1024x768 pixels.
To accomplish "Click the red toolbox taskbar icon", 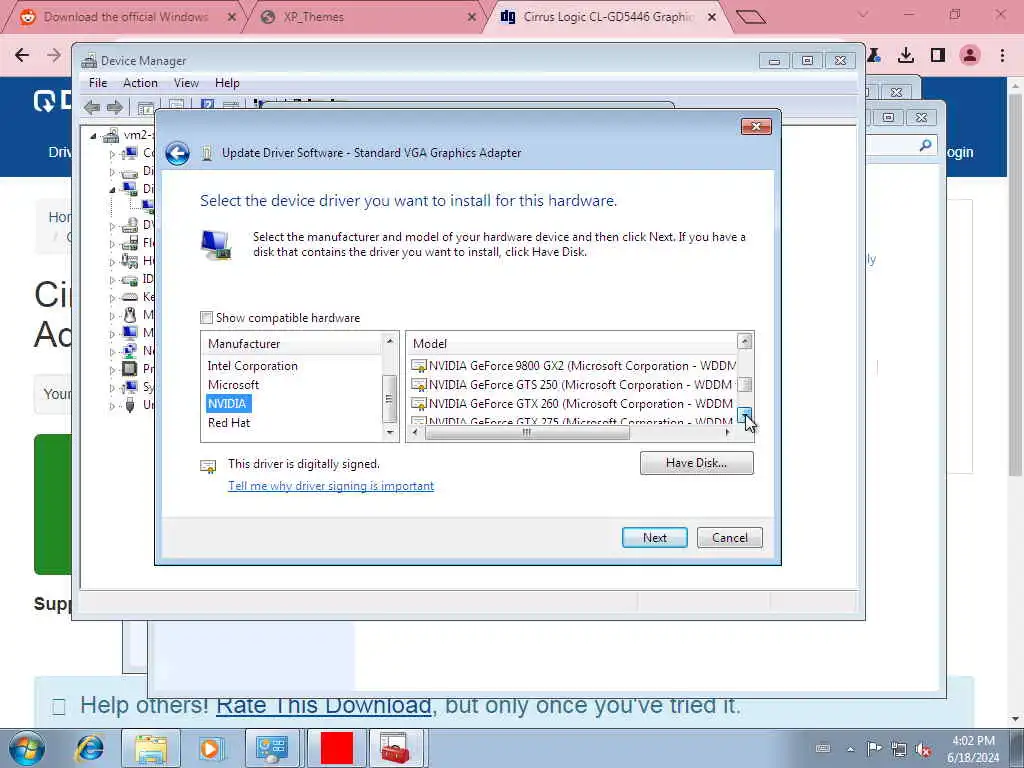I will click(x=396, y=748).
